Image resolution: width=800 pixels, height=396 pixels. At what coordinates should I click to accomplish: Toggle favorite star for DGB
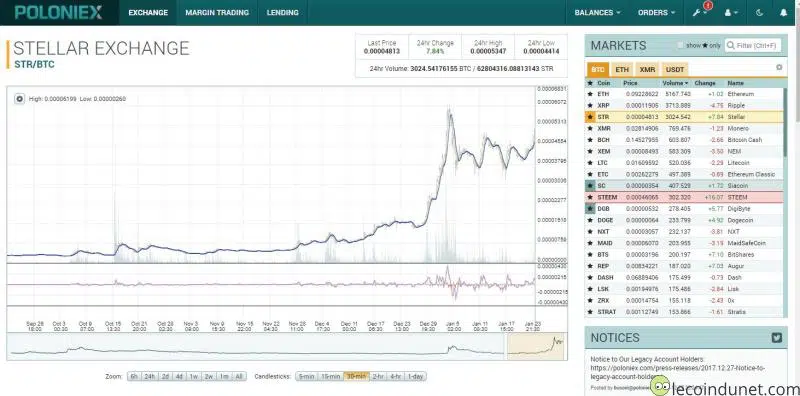[590, 209]
